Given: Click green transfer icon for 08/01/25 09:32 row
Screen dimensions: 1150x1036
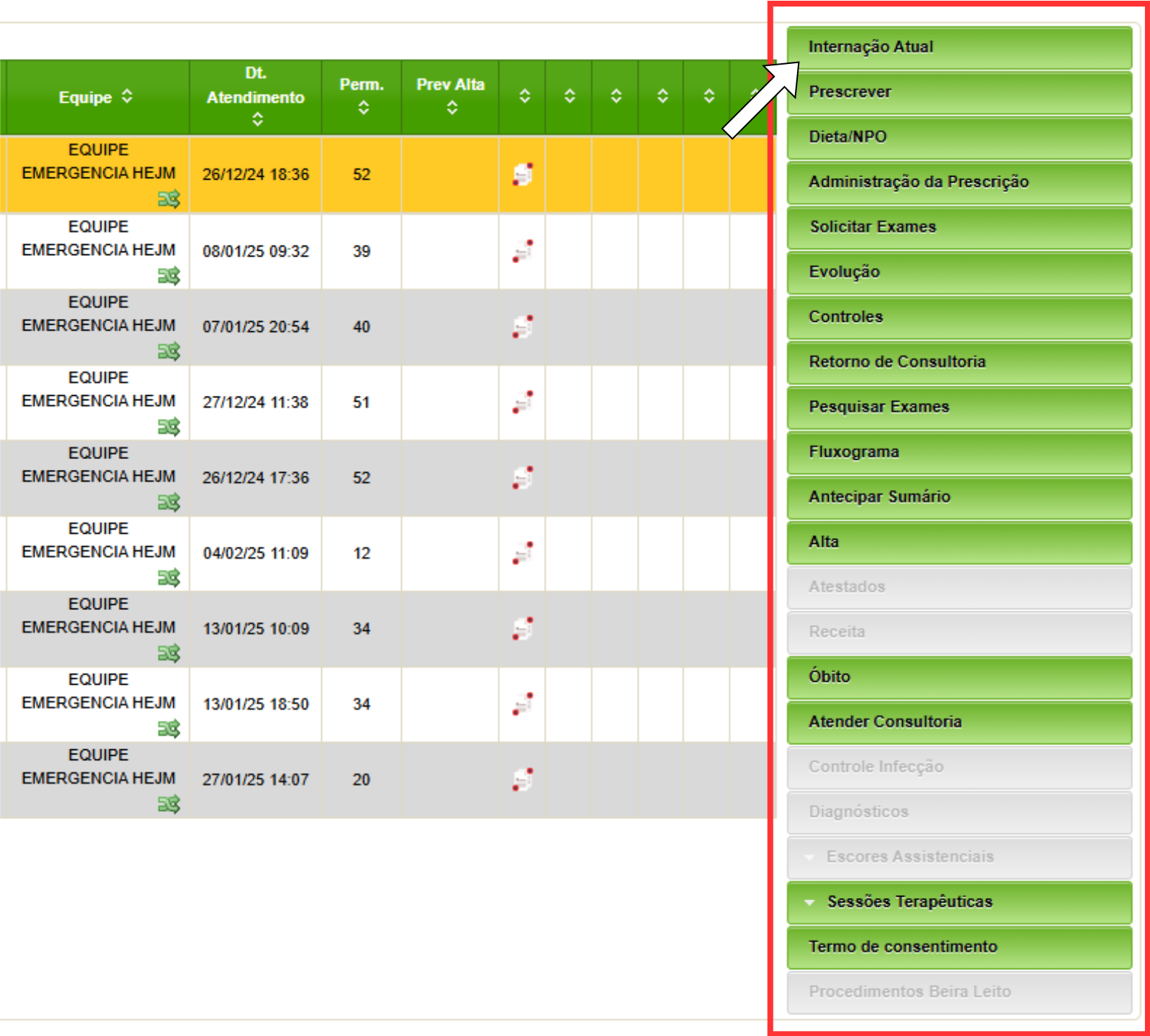Looking at the screenshot, I should pos(169,276).
